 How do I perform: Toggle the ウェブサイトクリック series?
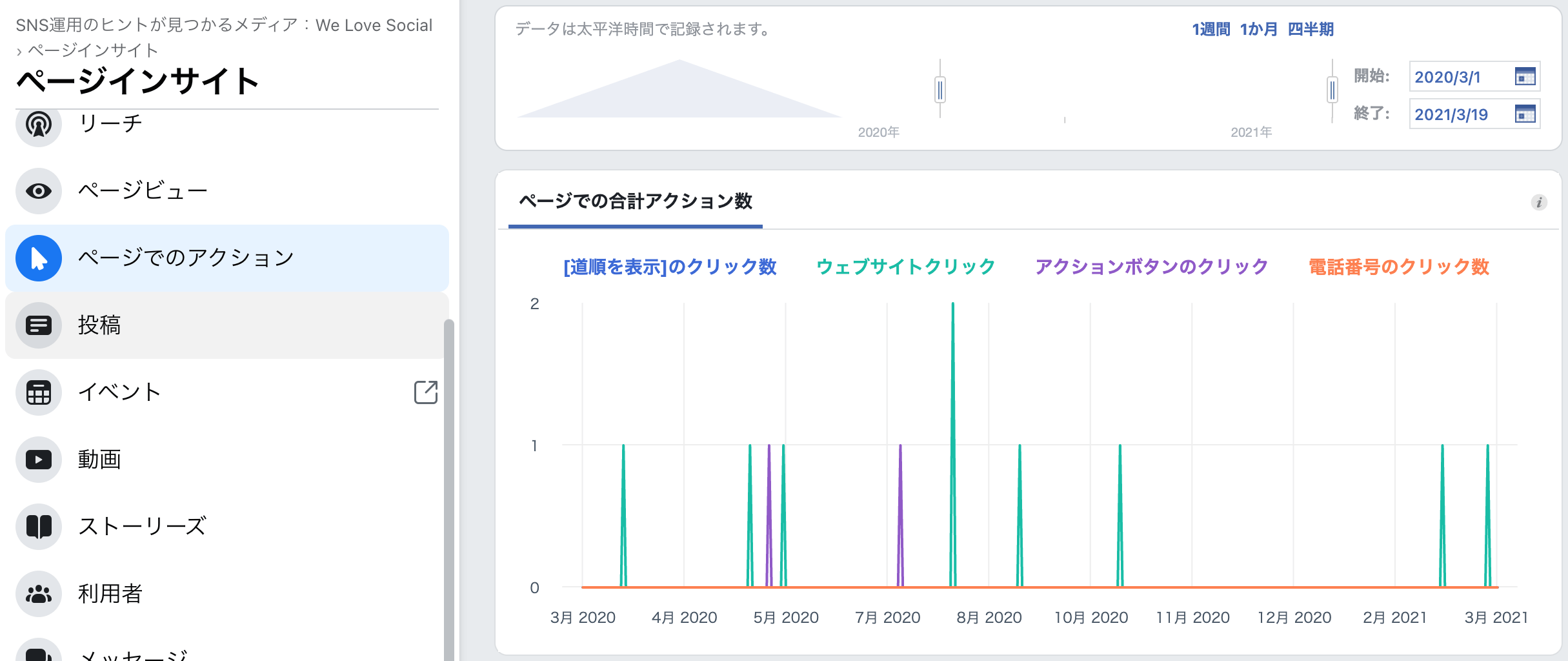tap(906, 267)
